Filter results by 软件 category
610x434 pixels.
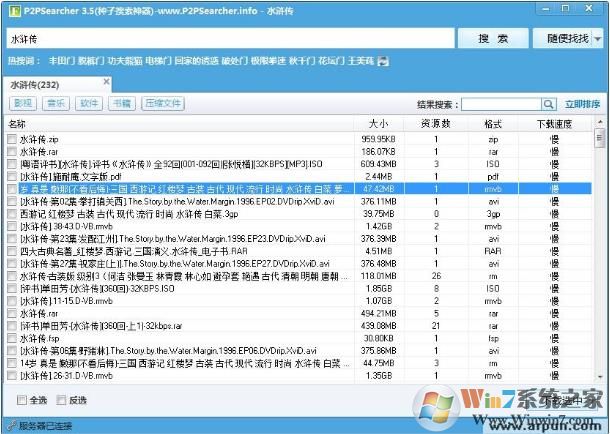click(89, 103)
